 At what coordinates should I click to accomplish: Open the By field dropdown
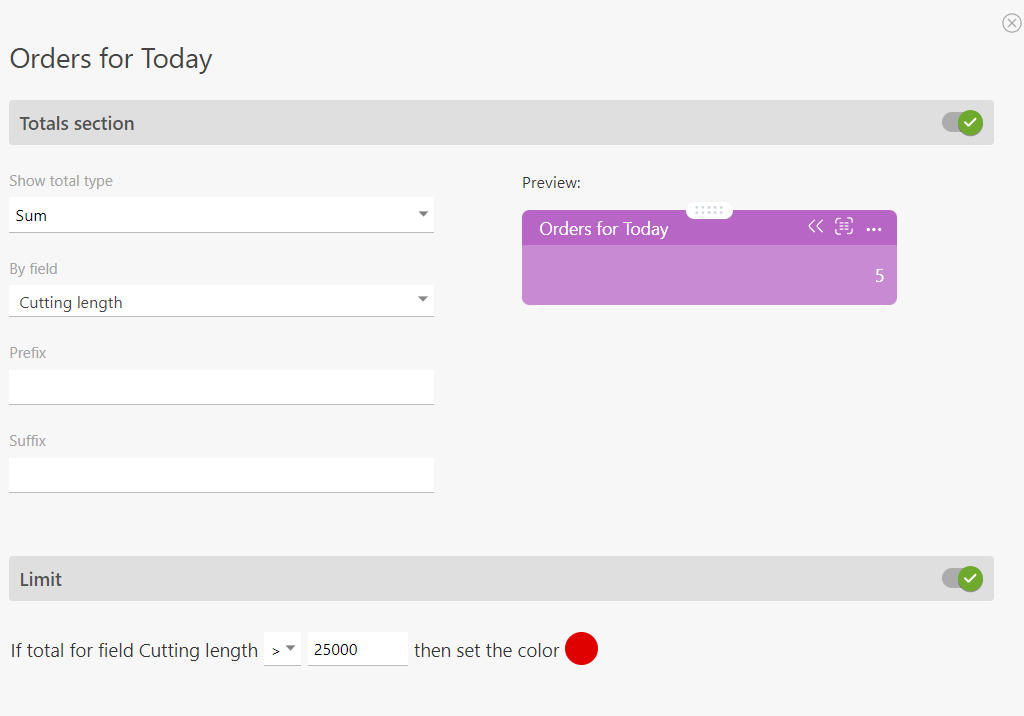(221, 301)
